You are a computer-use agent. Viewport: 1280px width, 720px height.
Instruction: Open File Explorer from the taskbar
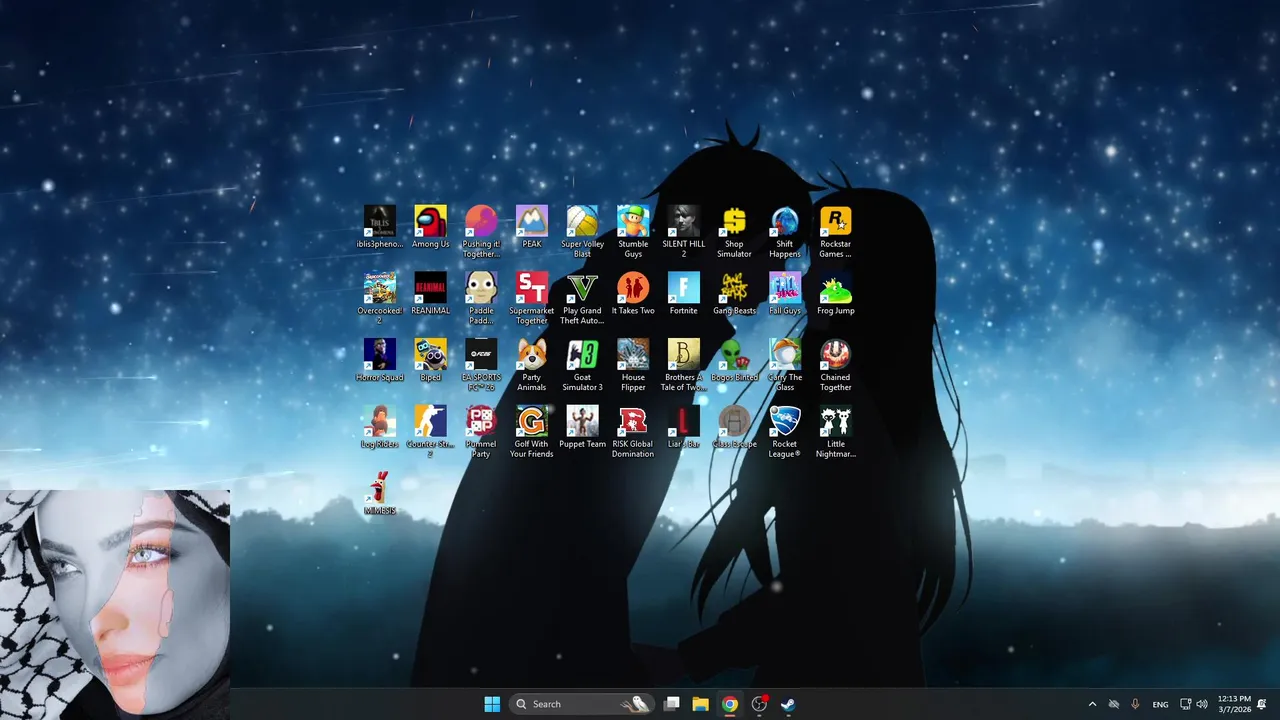(701, 704)
